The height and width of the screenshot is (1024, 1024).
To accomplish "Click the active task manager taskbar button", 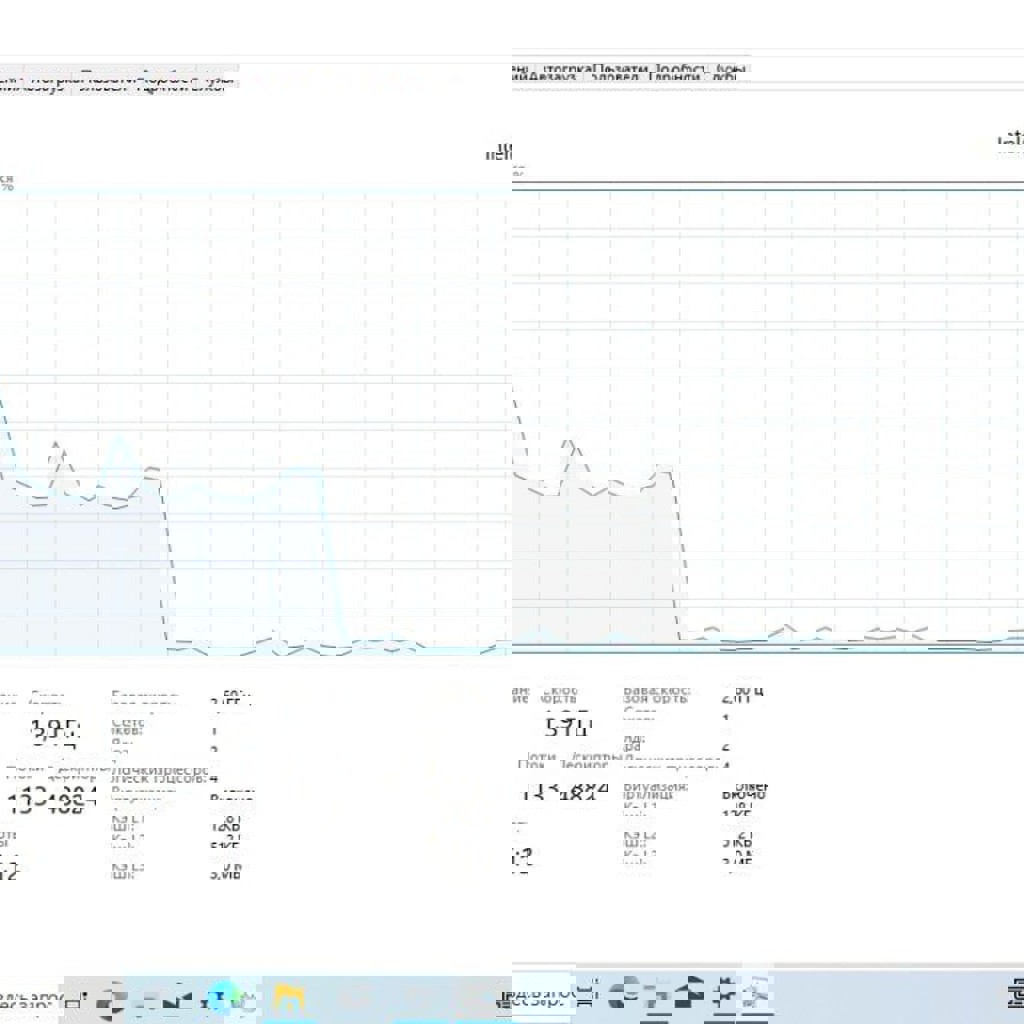I will (541, 996).
